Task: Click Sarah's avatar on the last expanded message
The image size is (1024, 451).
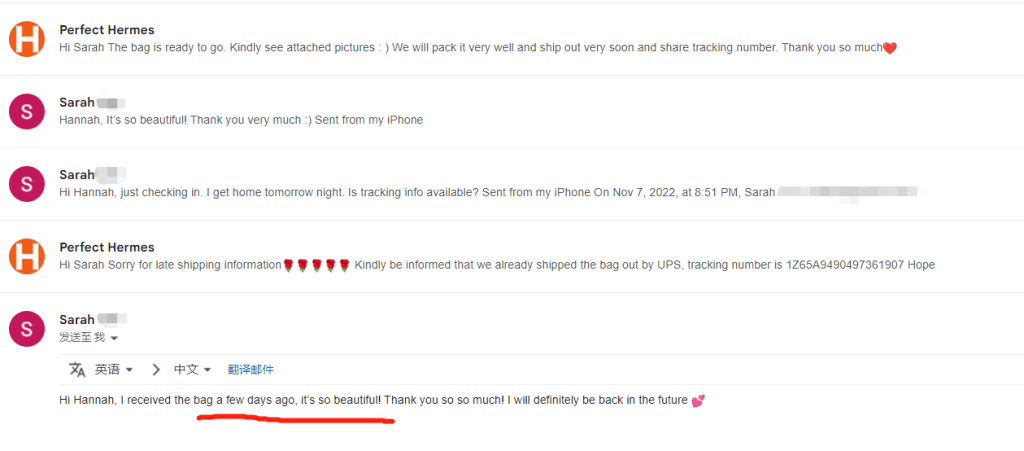Action: (x=26, y=327)
